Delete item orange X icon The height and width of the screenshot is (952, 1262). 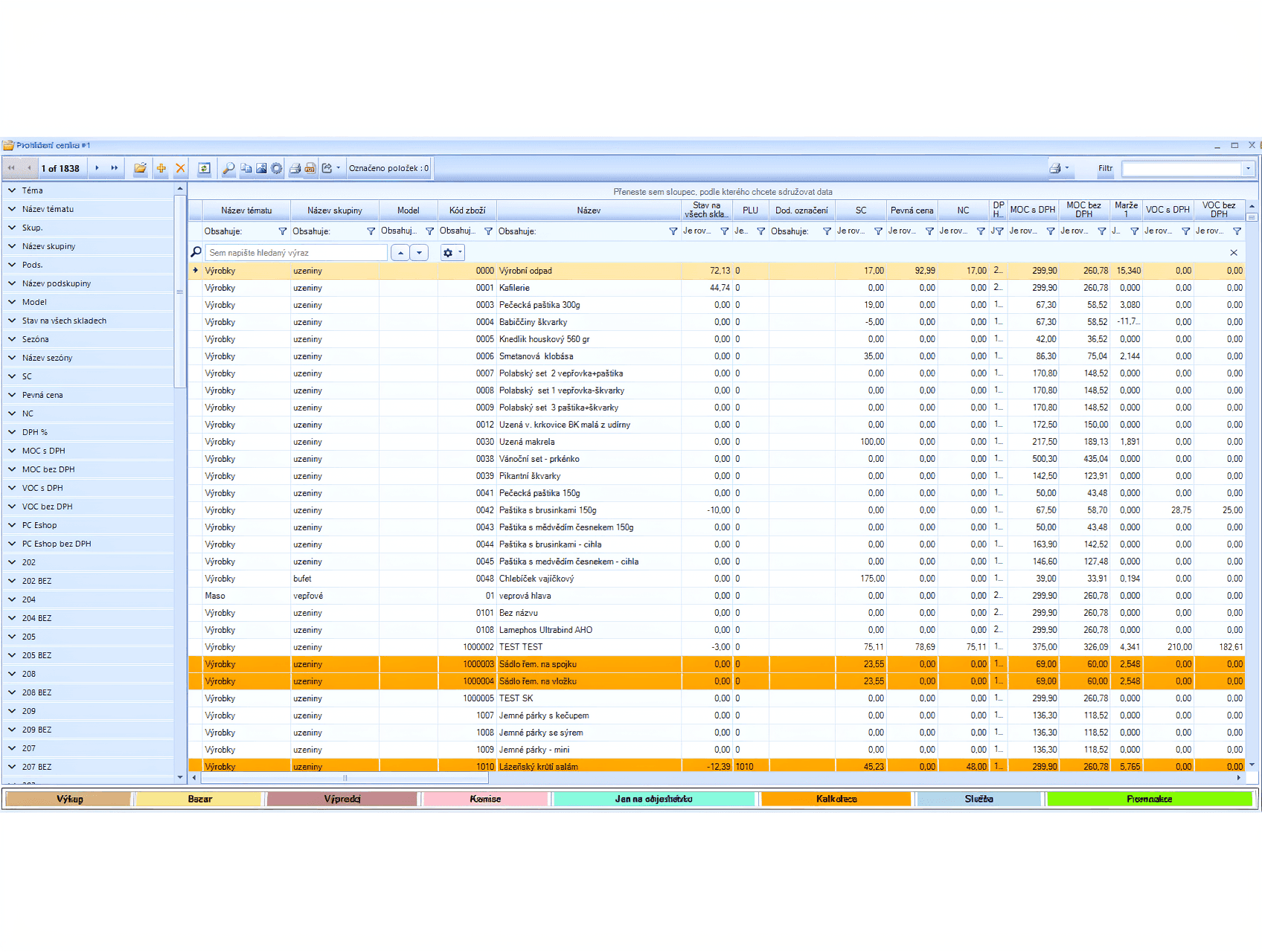[x=180, y=168]
